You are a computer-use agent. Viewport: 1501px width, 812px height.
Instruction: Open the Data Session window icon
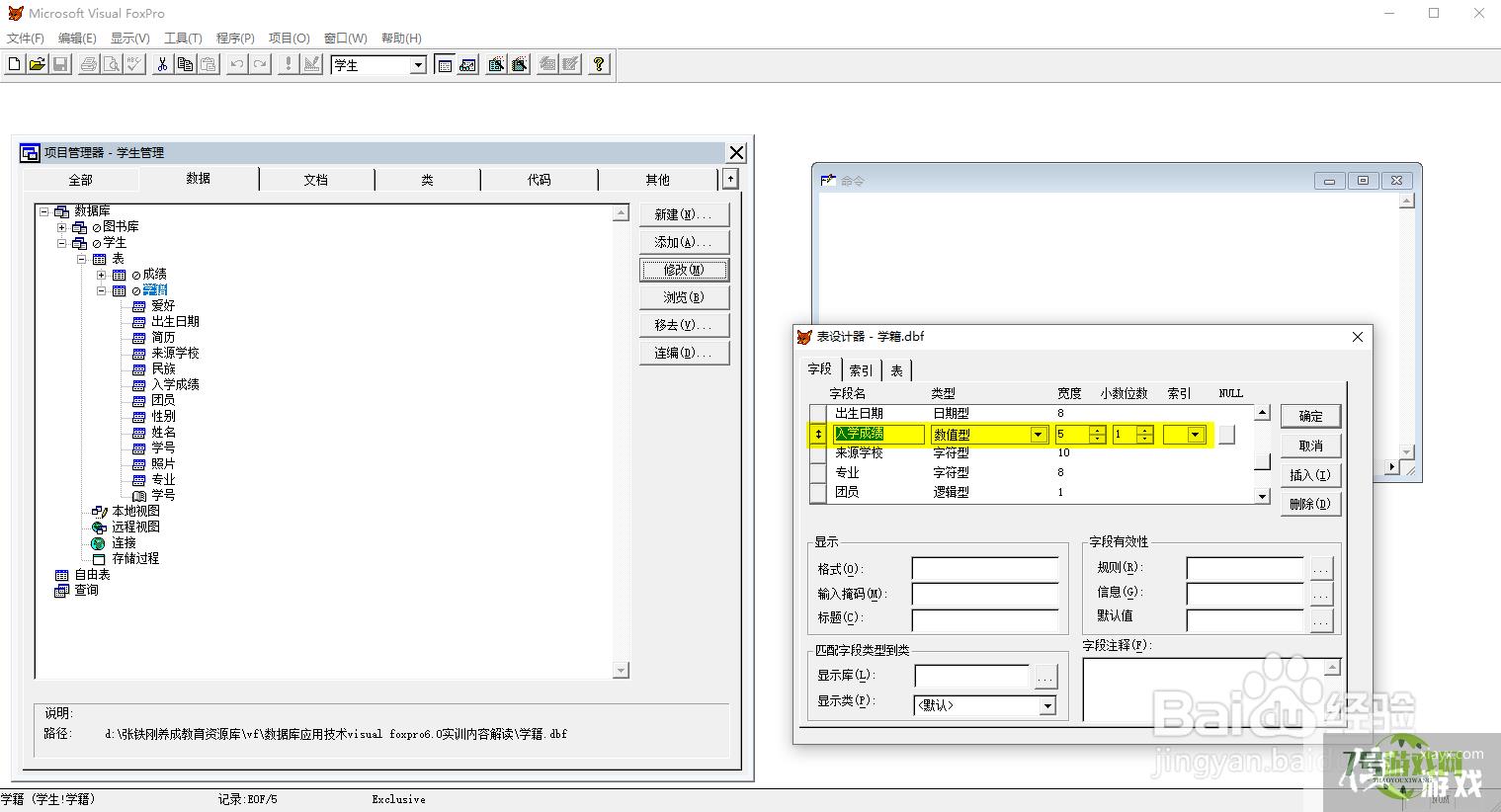point(467,64)
